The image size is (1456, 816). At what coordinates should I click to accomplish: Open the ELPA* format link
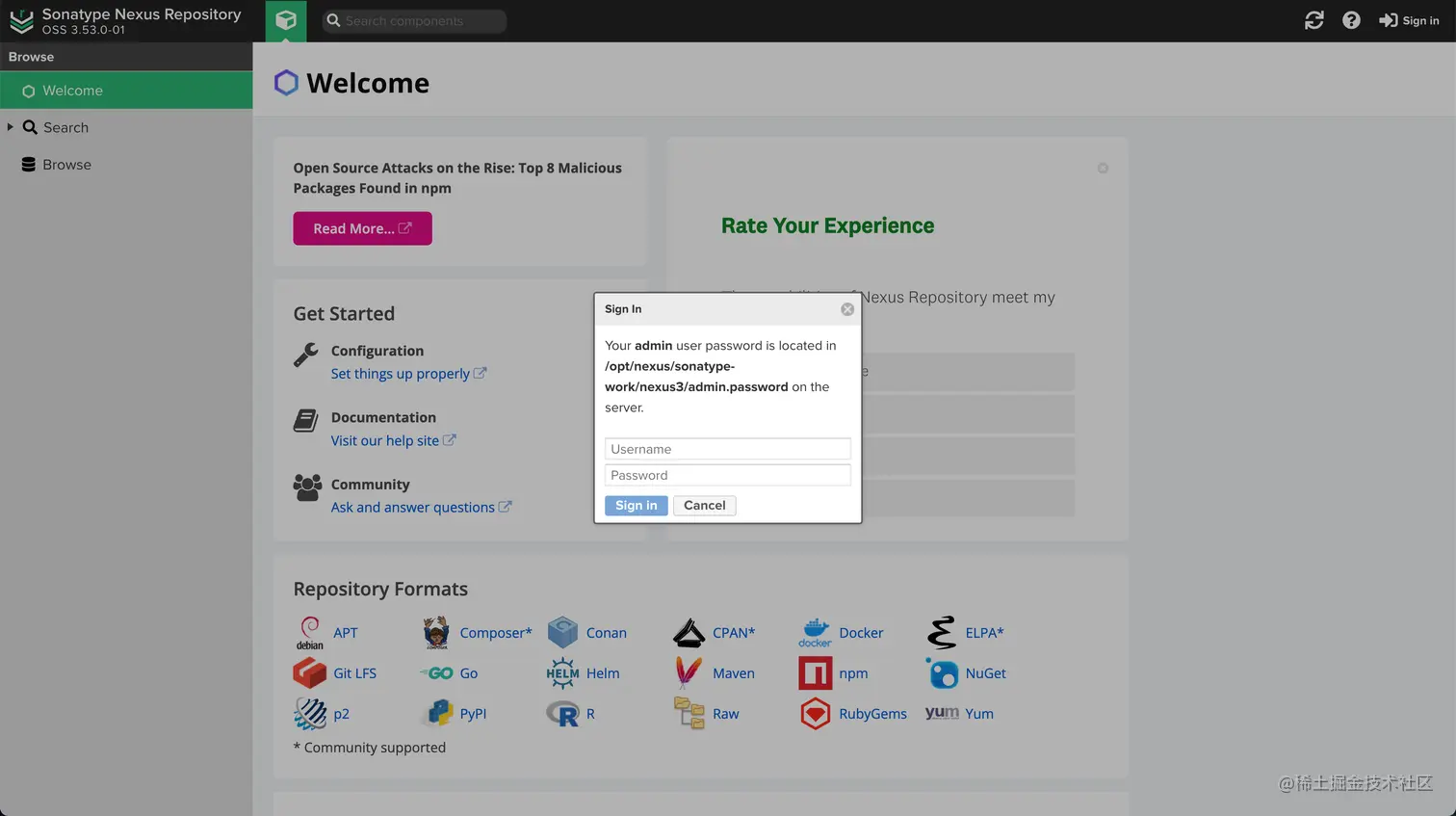tap(985, 633)
